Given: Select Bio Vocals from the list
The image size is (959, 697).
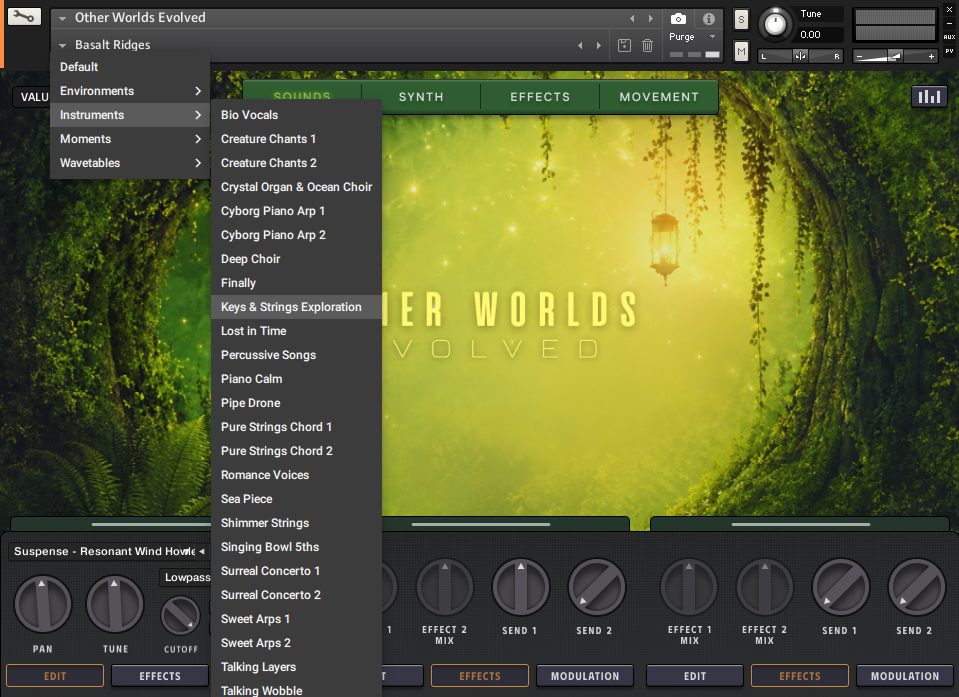Looking at the screenshot, I should click(x=296, y=115).
